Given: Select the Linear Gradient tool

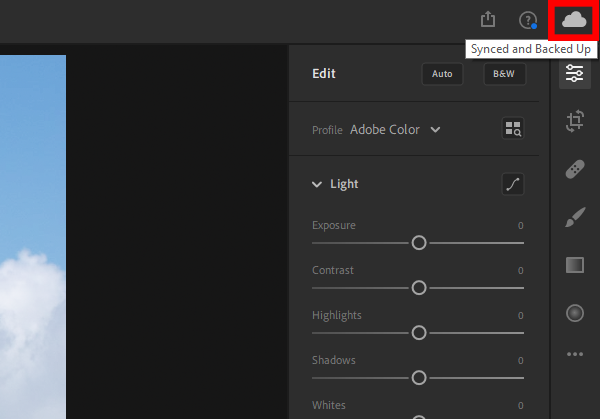Looking at the screenshot, I should 574,265.
